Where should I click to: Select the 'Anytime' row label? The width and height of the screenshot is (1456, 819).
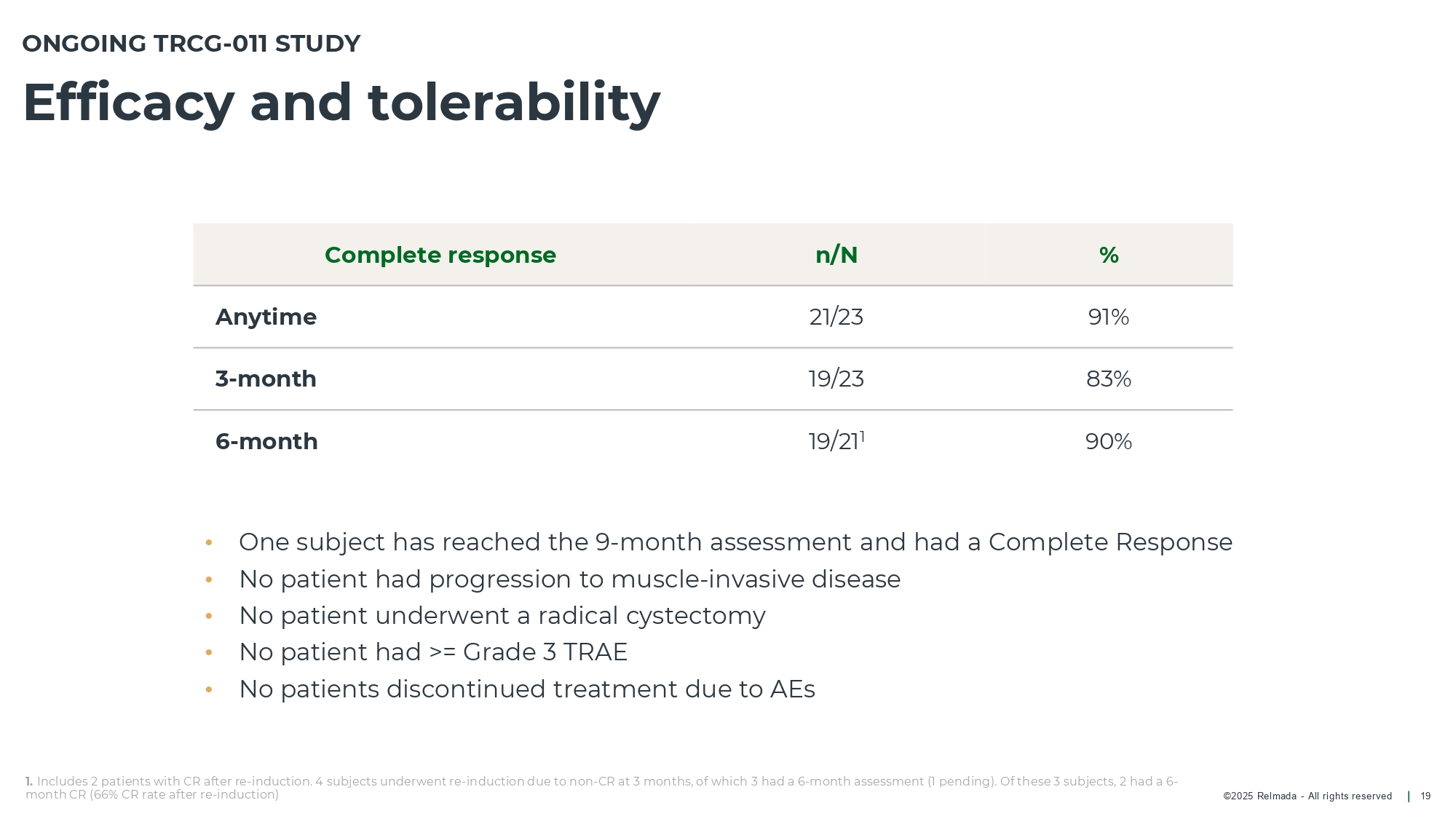(266, 317)
